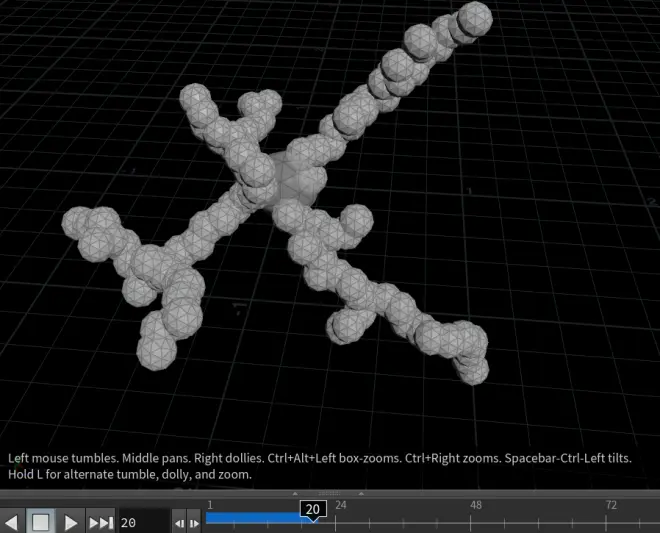Click frame 1 label on timeline

click(210, 505)
